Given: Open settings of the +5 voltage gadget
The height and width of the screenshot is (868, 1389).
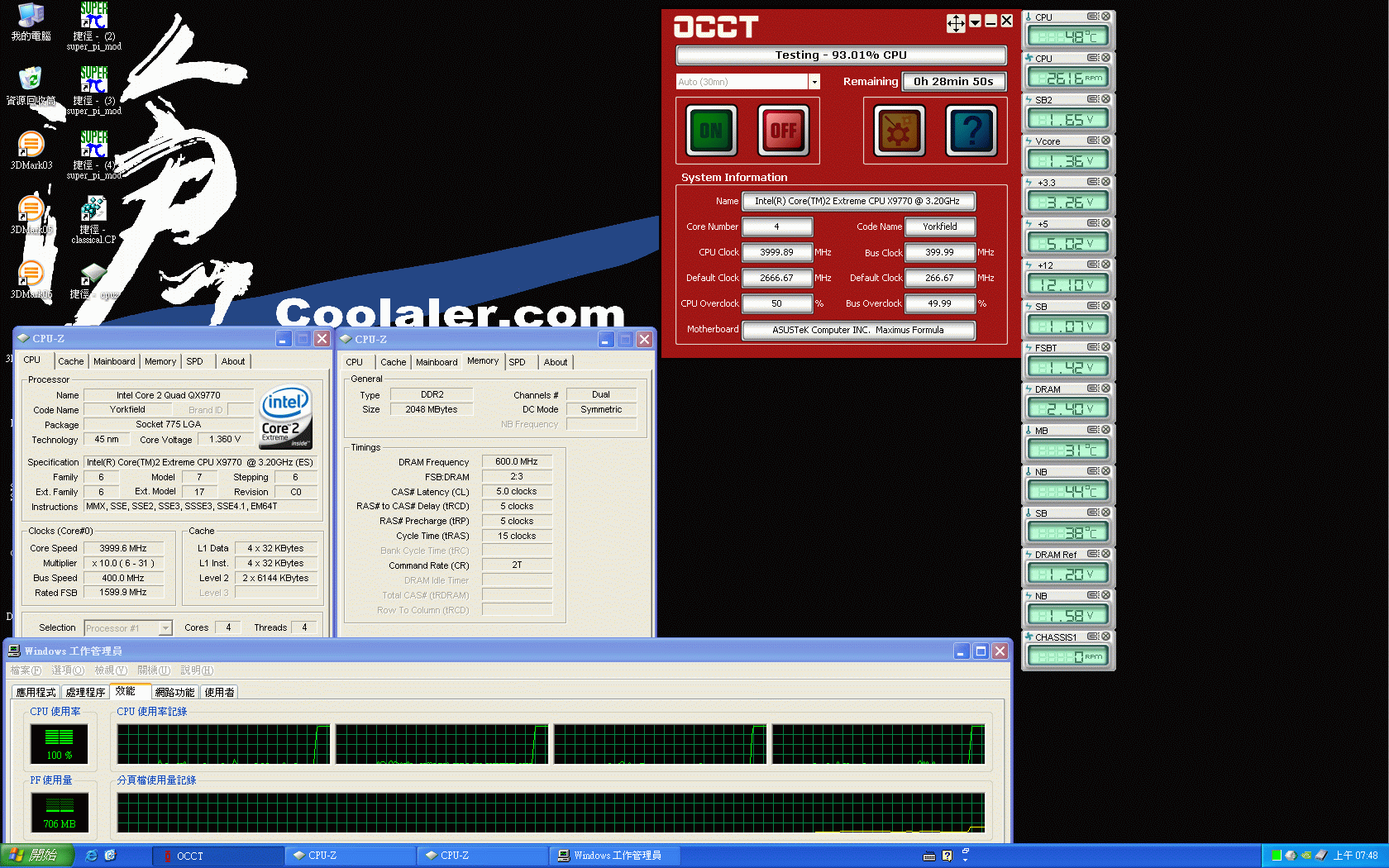Looking at the screenshot, I should pos(1093,223).
